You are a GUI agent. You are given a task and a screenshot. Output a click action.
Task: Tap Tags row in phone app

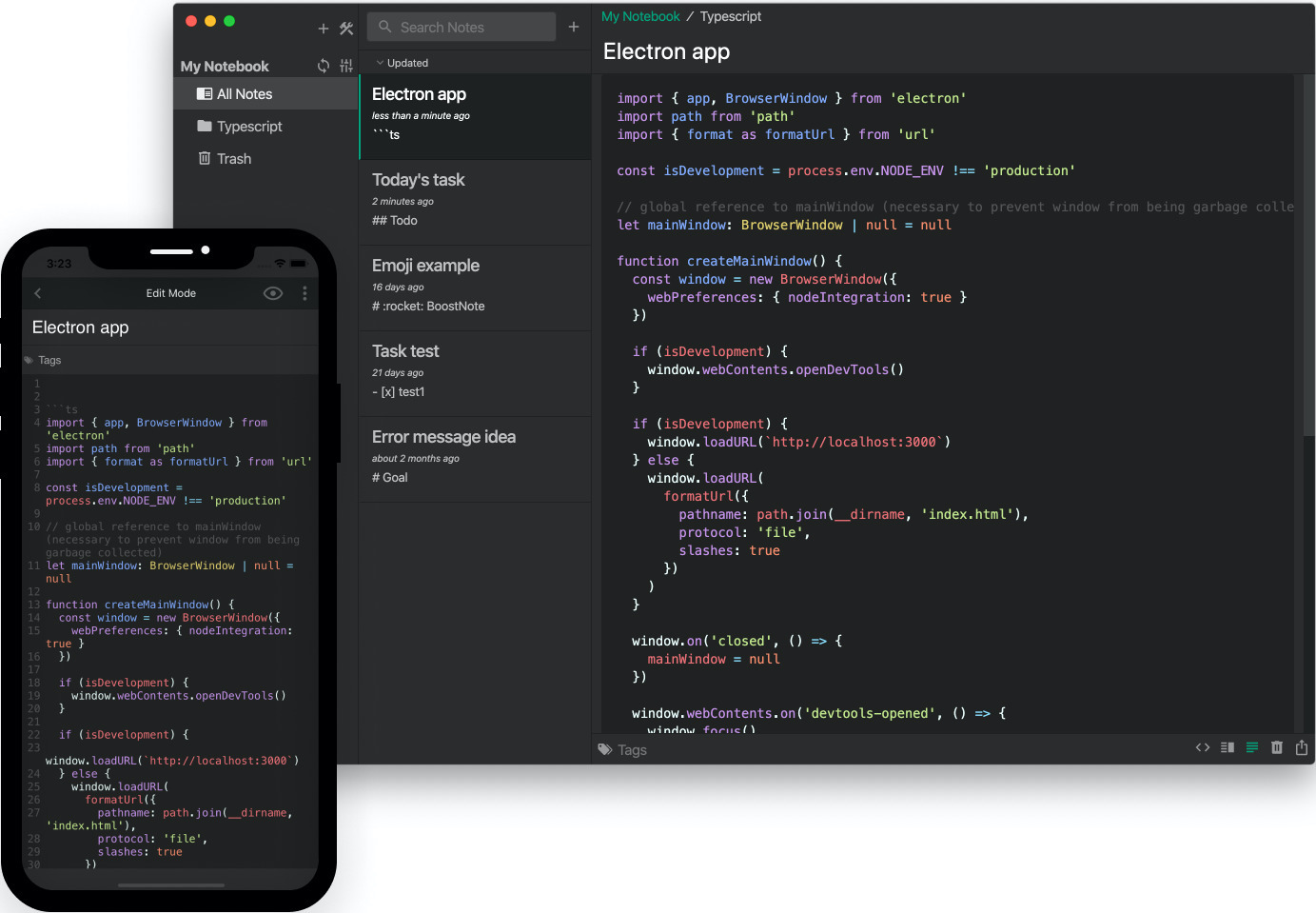click(170, 360)
